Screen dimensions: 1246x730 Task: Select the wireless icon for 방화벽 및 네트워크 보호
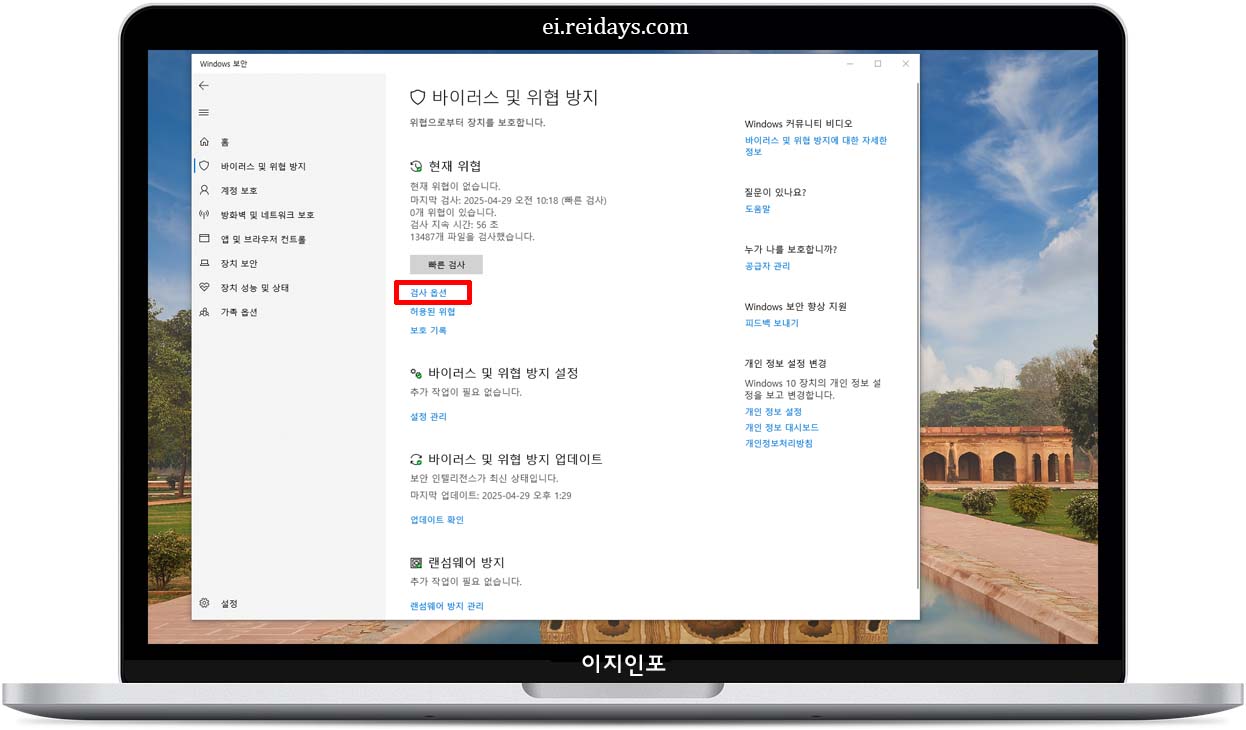coord(204,215)
